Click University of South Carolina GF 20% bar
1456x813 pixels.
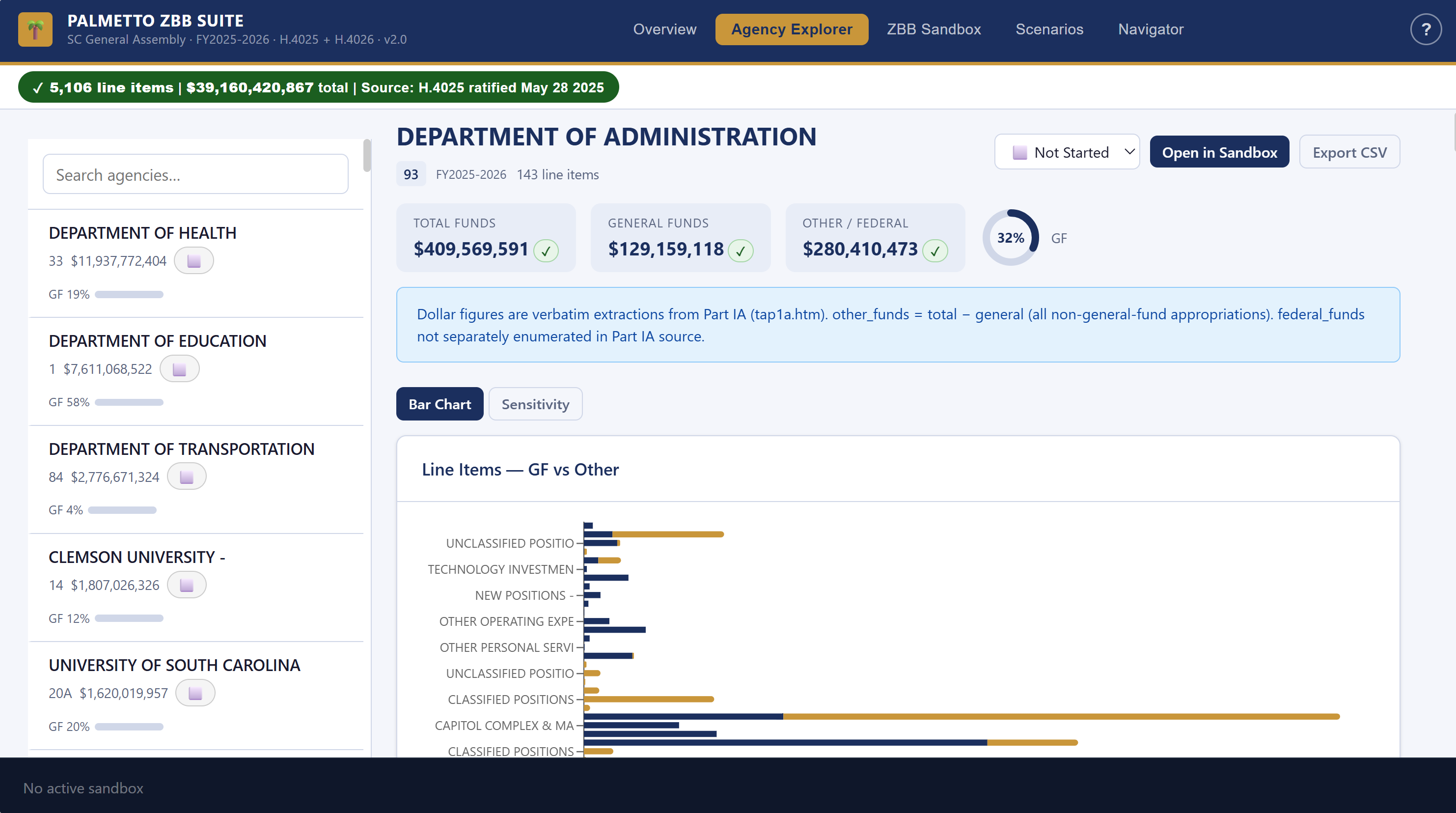(129, 727)
